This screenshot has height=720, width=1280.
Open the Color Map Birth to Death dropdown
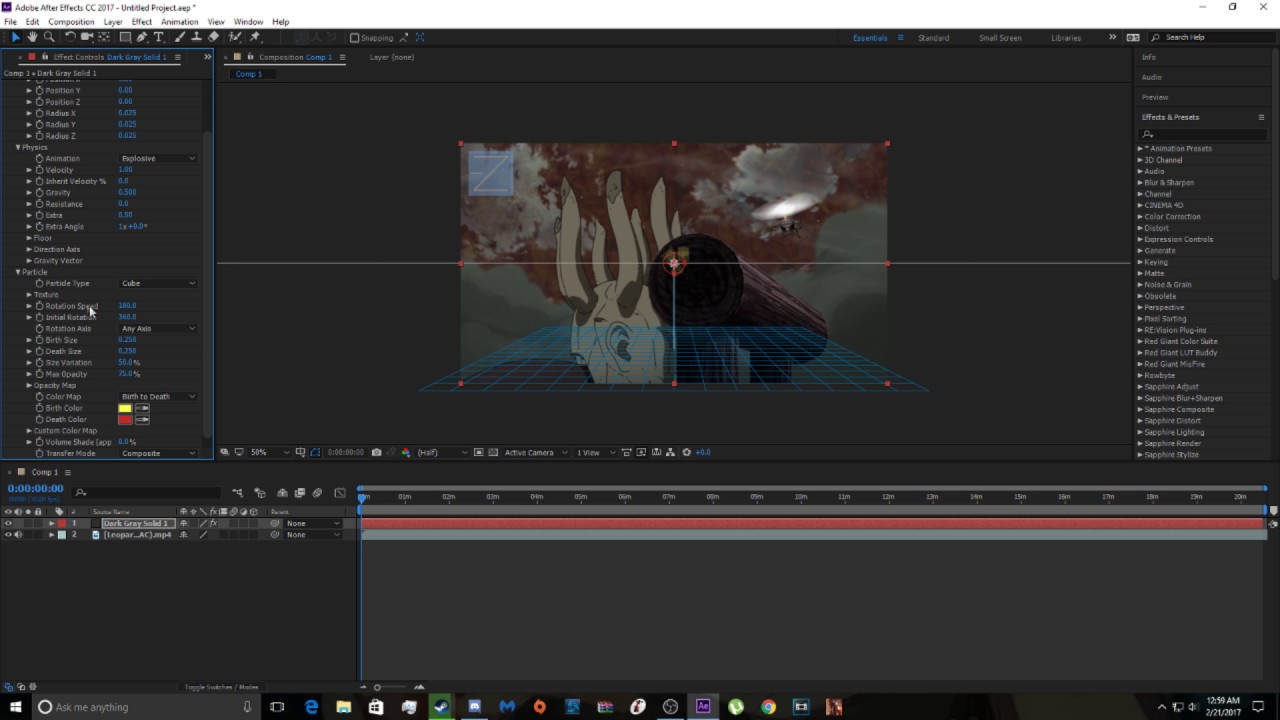(158, 397)
